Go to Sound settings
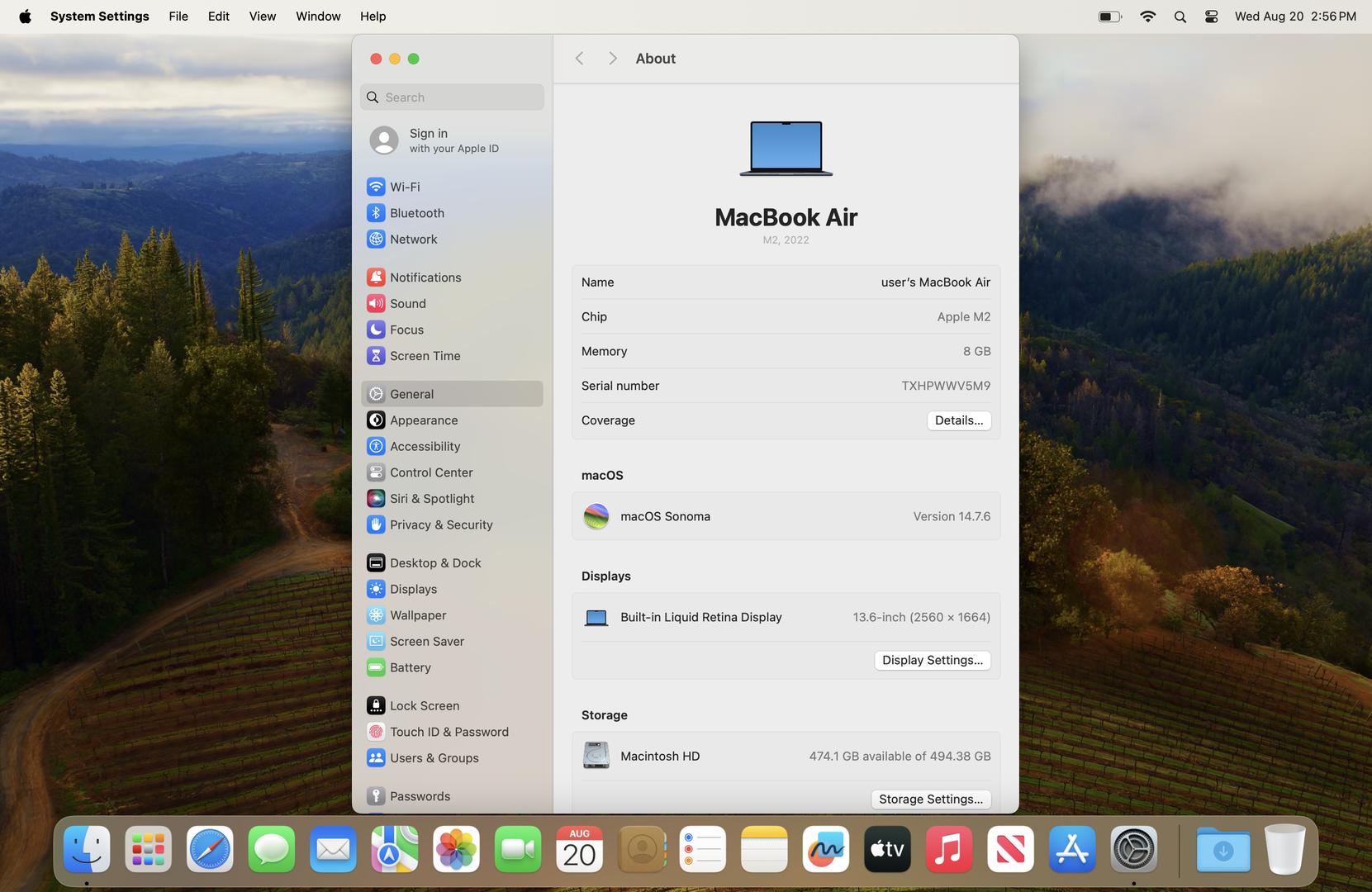 click(451, 304)
